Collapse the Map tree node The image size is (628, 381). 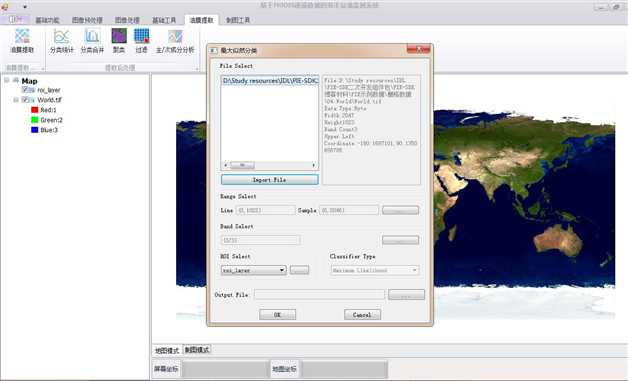(x=7, y=81)
